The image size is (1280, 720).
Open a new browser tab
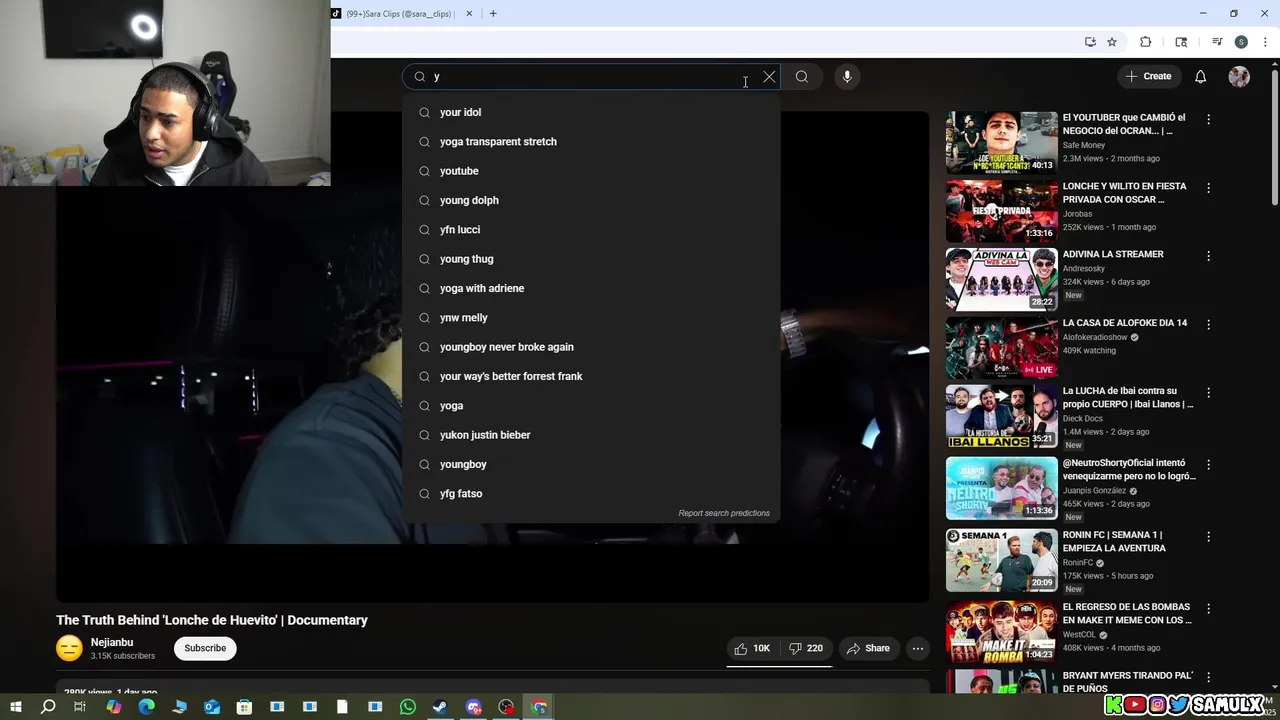point(493,13)
